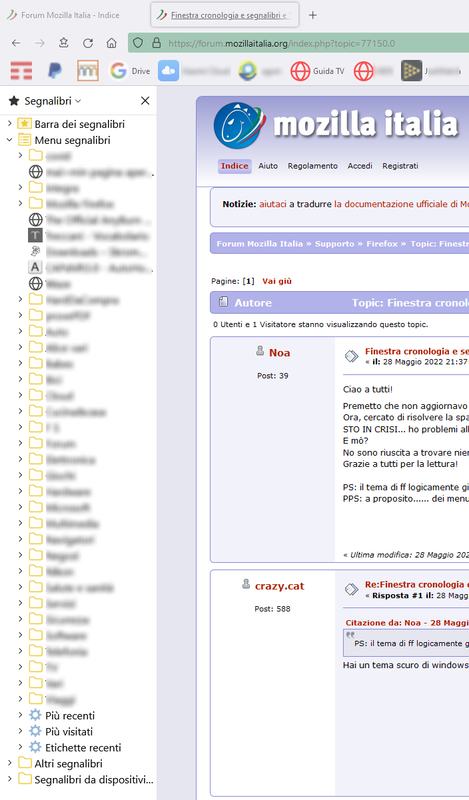This screenshot has height=800, width=469.
Task: Expand the Più visitati node
Action: pyautogui.click(x=20, y=731)
